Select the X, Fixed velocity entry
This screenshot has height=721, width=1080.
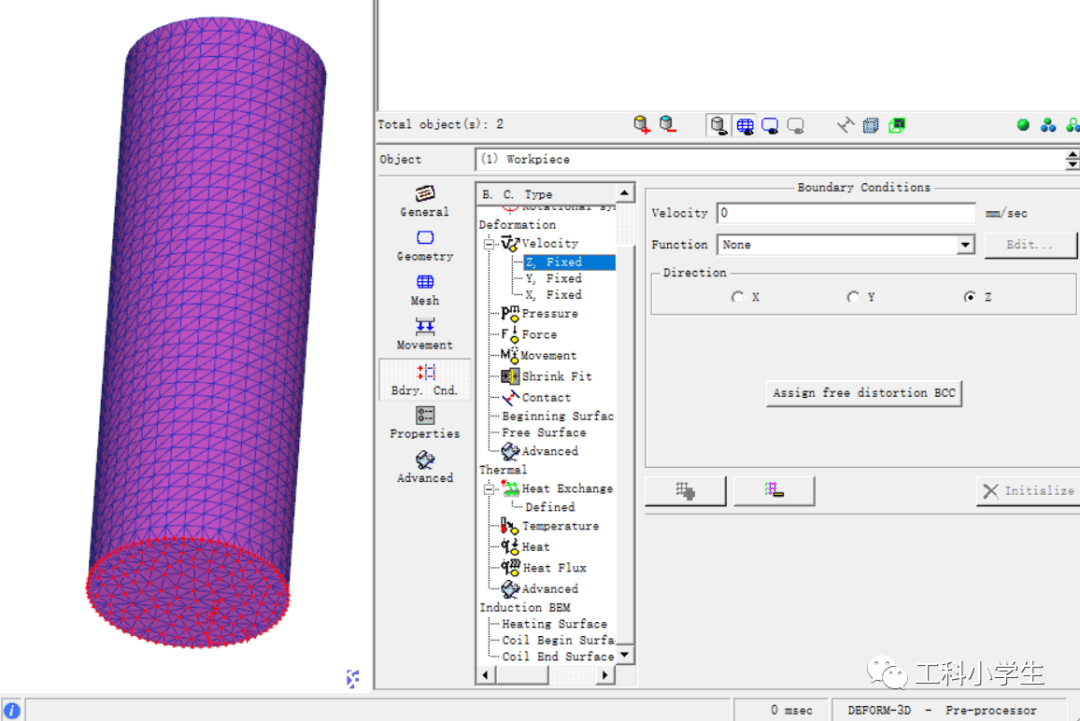click(x=554, y=295)
